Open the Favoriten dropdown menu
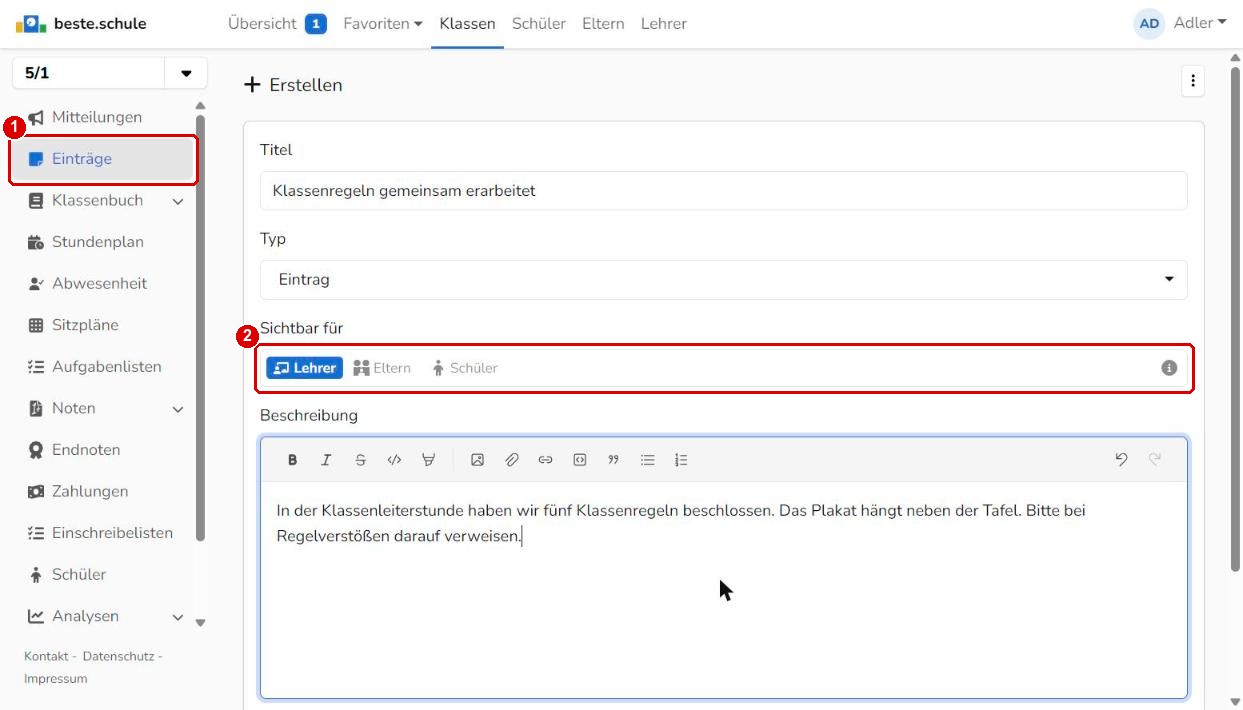The width and height of the screenshot is (1243, 710). (x=383, y=23)
